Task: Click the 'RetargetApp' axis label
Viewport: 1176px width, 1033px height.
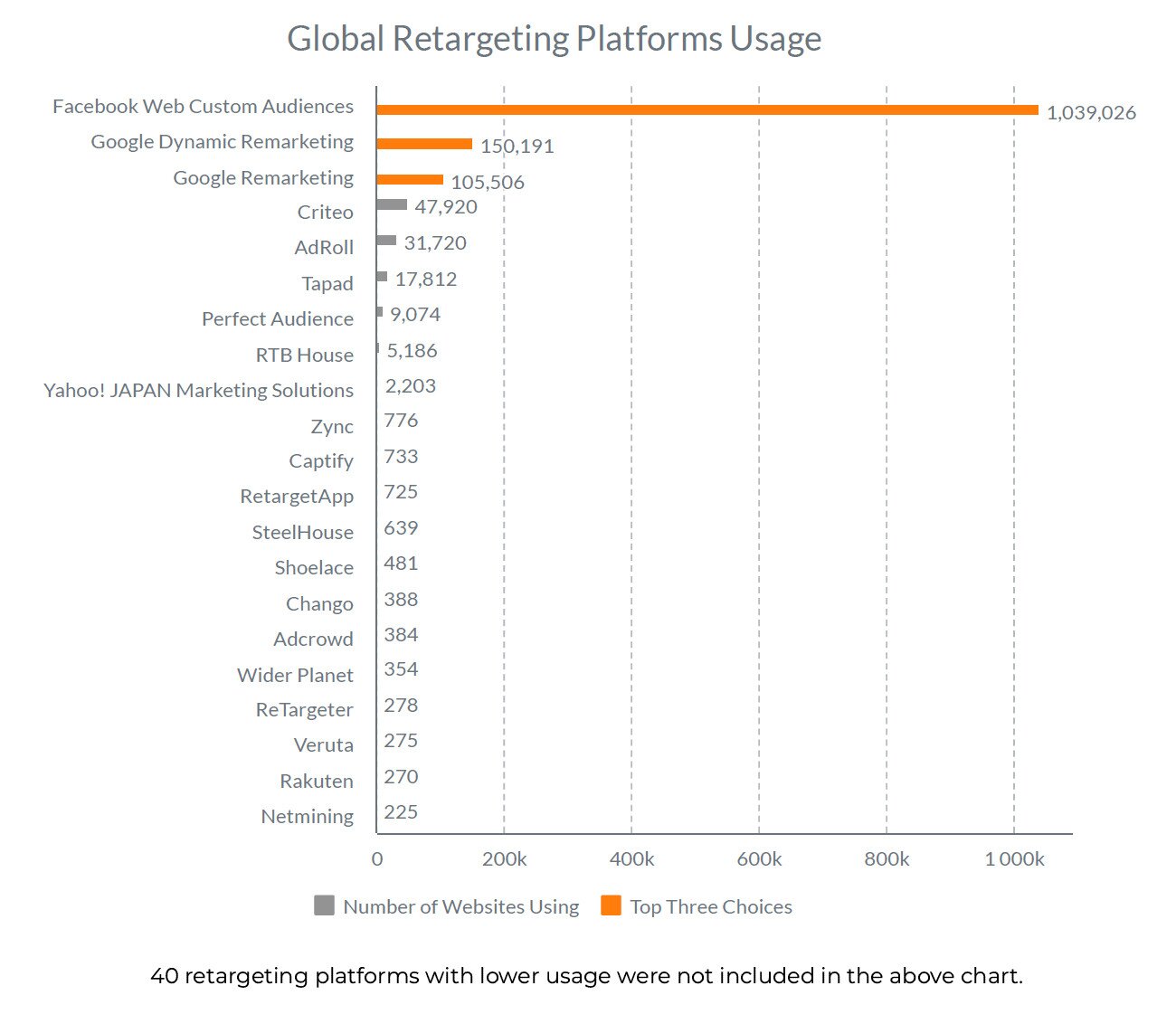Action: pos(297,497)
